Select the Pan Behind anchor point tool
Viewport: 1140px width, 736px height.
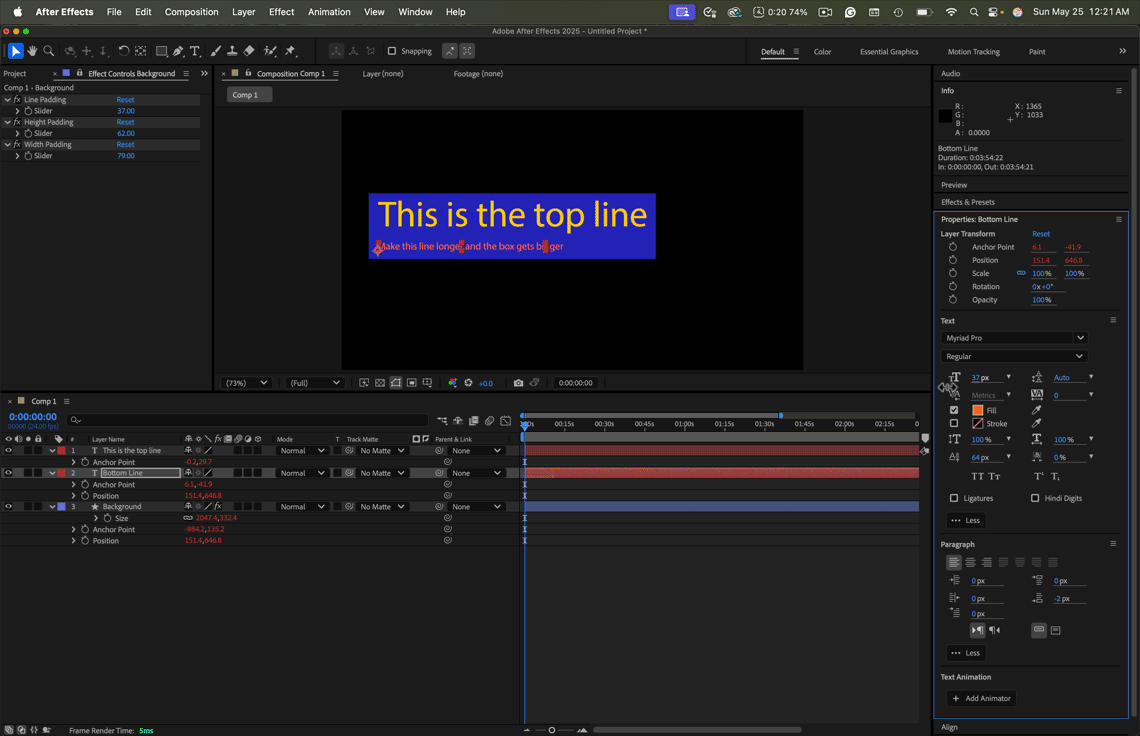(141, 51)
